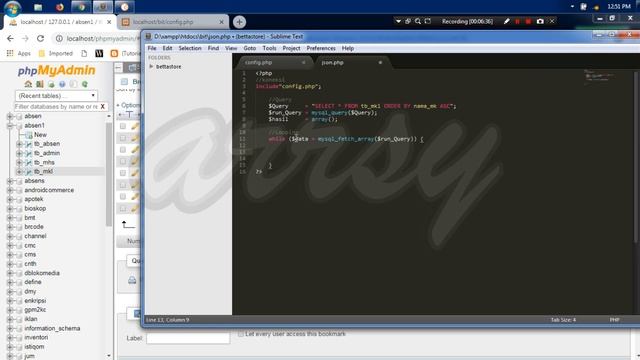The image size is (640, 360).
Task: Click recorder magnifier zoom icon
Action: click(x=418, y=21)
